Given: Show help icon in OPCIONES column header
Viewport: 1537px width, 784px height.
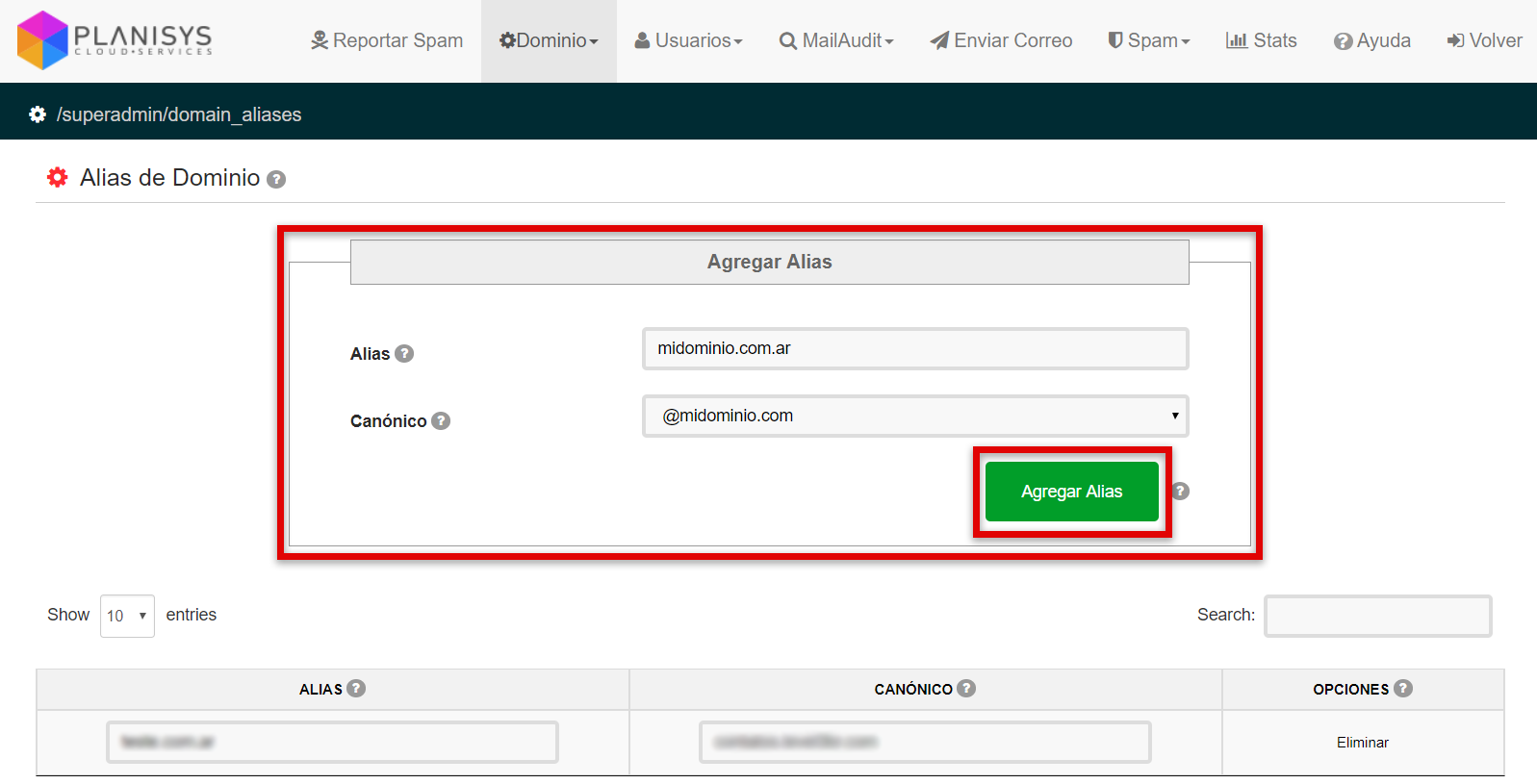Looking at the screenshot, I should (1403, 688).
